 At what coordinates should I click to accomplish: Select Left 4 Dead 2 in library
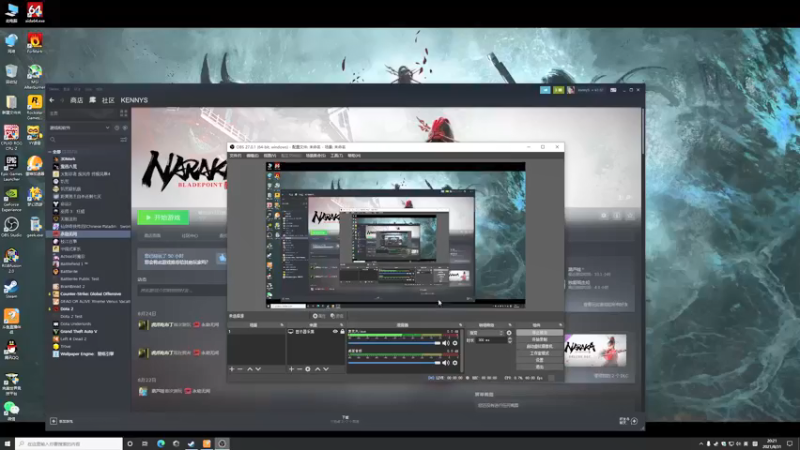point(73,339)
